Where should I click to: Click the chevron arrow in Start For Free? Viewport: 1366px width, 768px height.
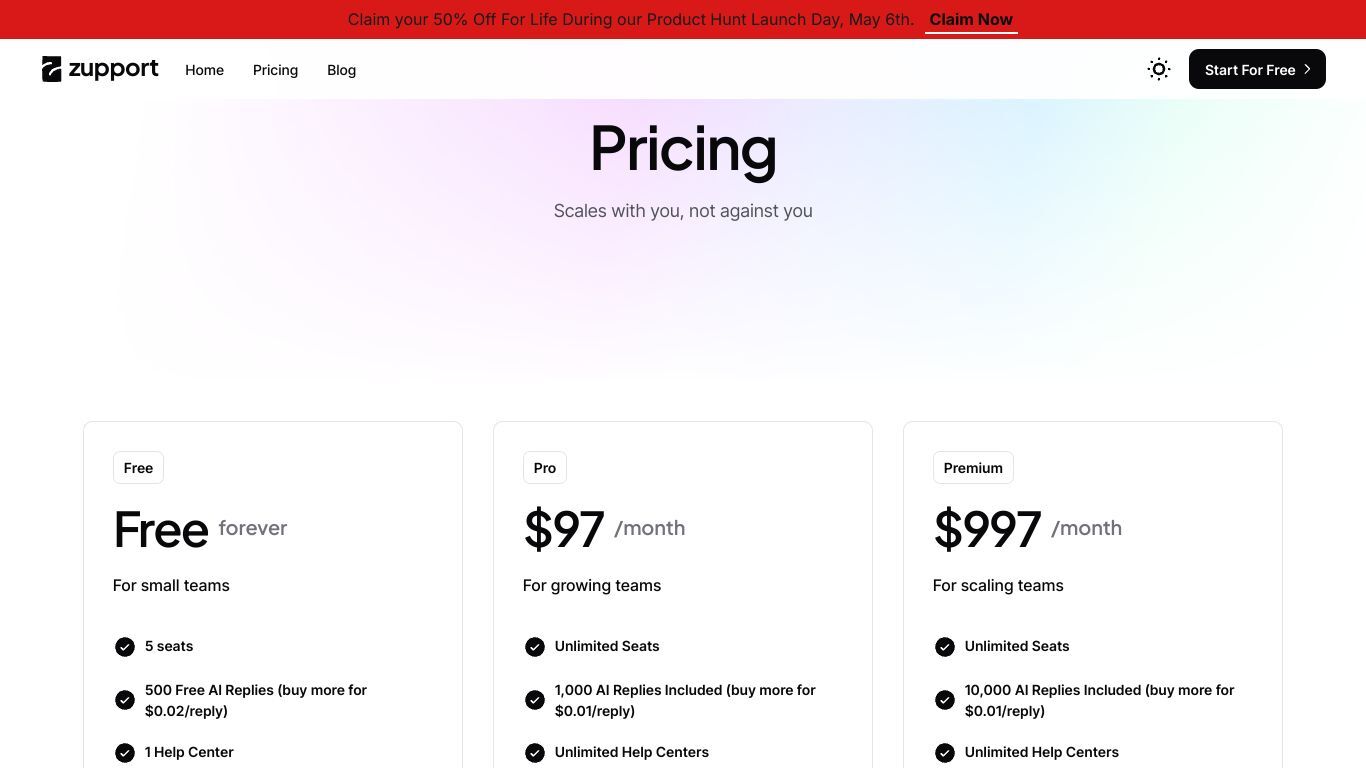(x=1307, y=69)
